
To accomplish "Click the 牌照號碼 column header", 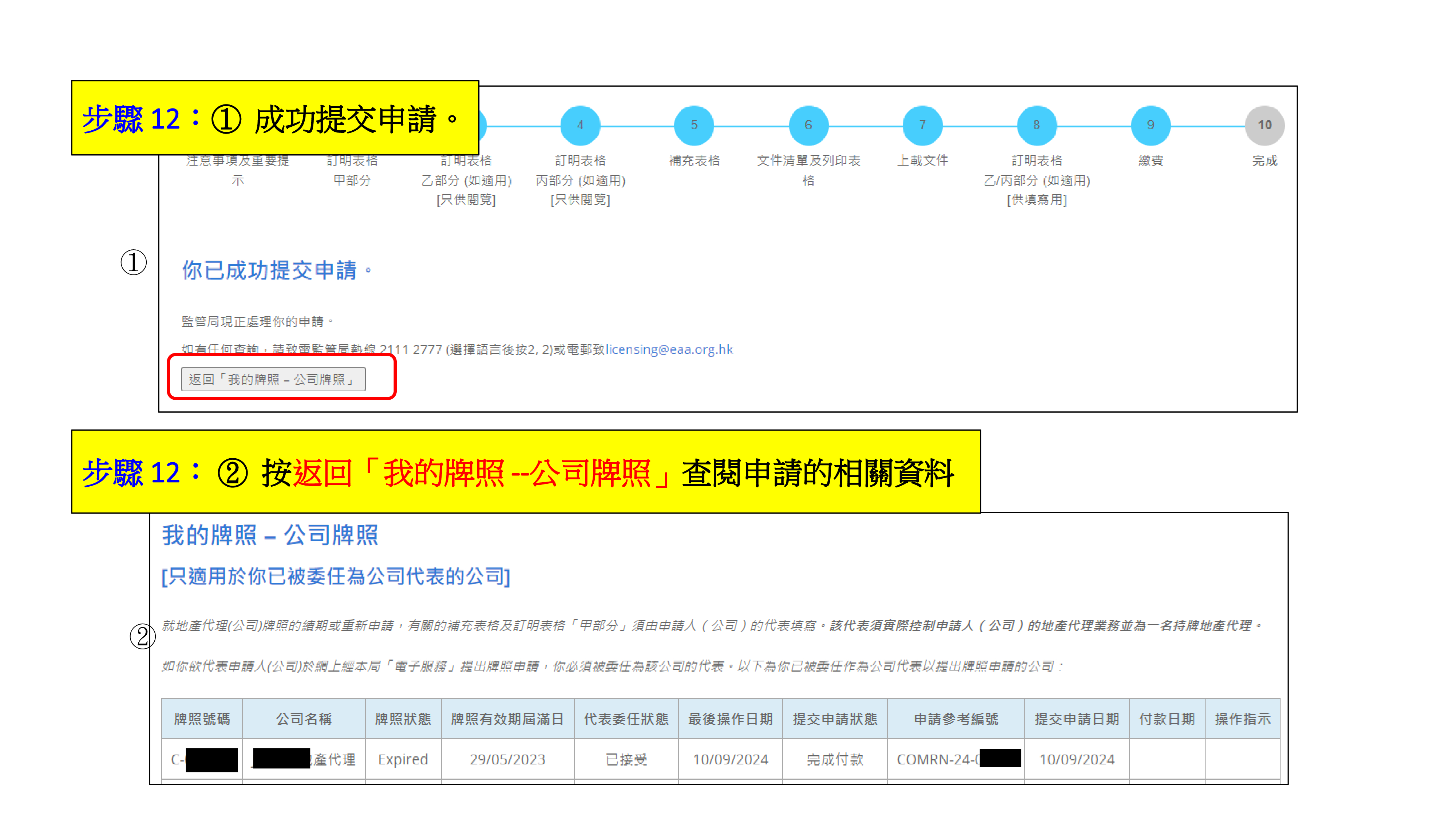I will coord(202,719).
